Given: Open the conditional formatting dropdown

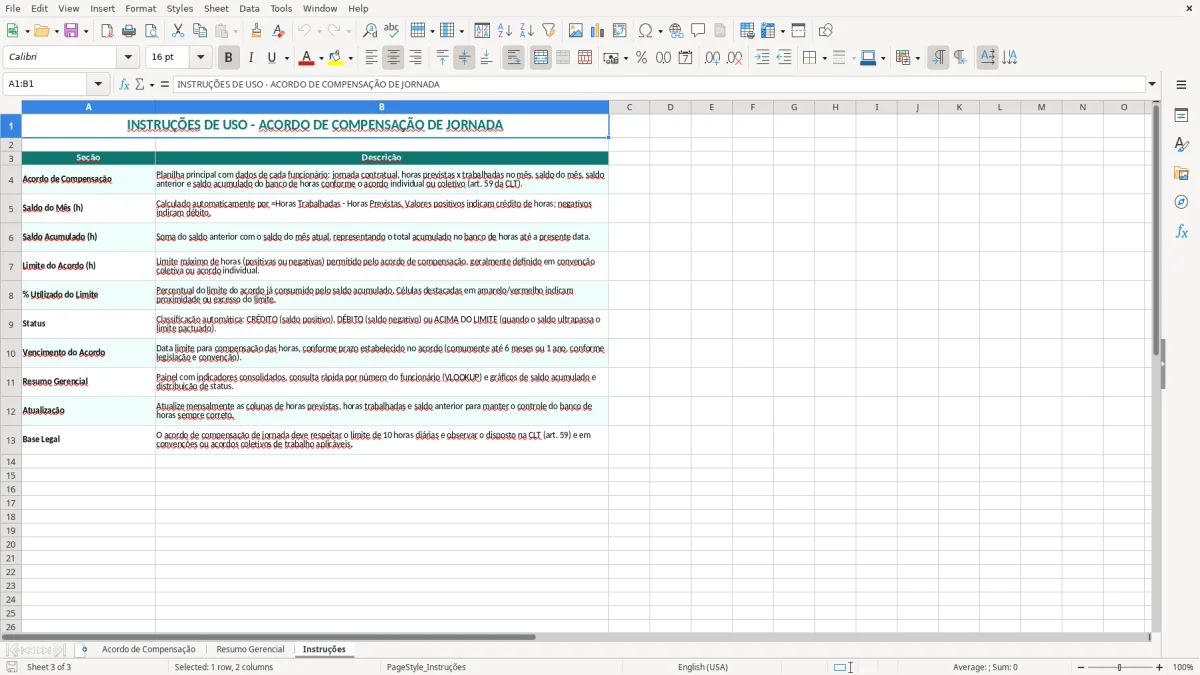Looking at the screenshot, I should tap(917, 58).
